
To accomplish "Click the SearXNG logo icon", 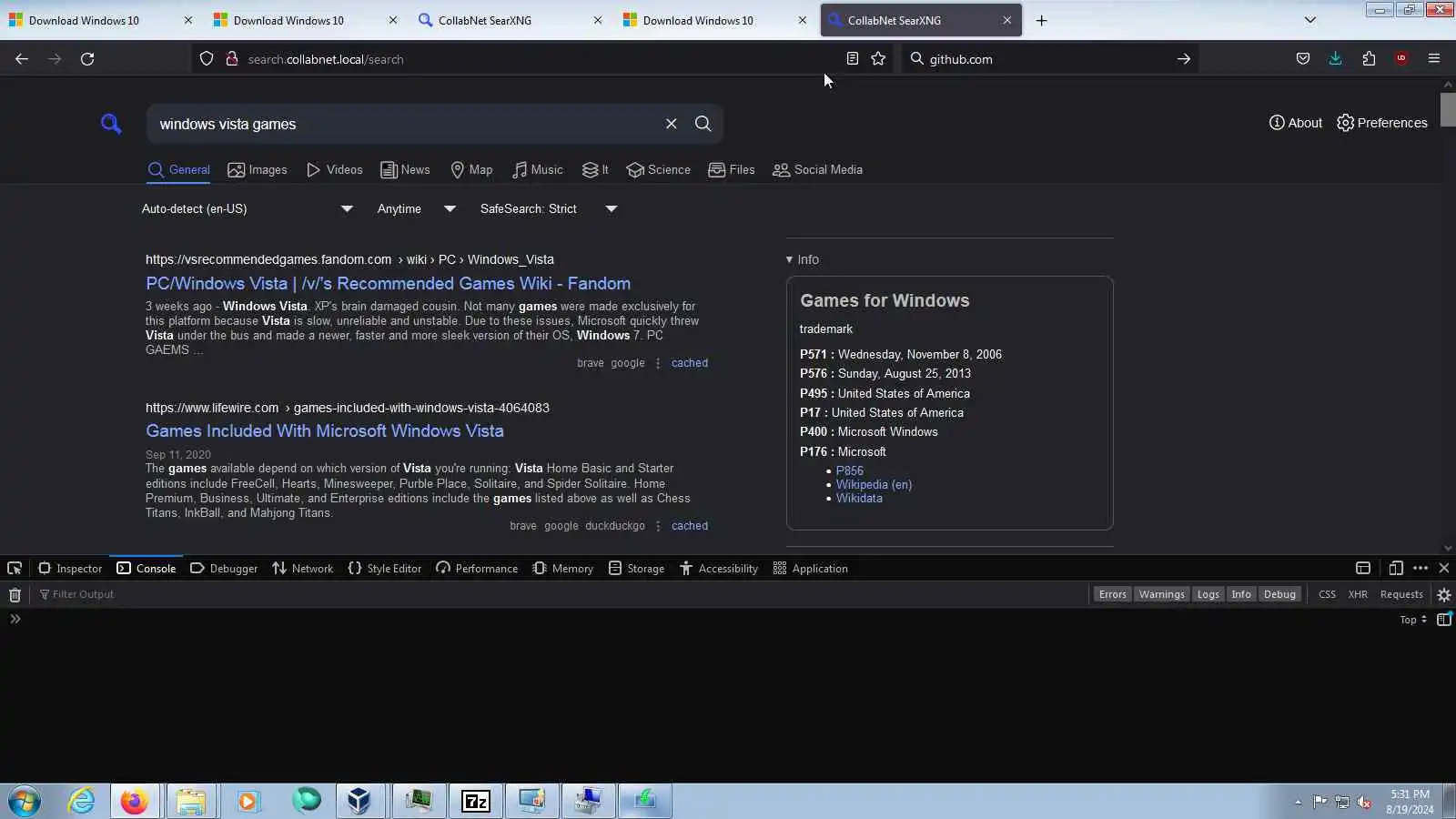I will (x=111, y=124).
